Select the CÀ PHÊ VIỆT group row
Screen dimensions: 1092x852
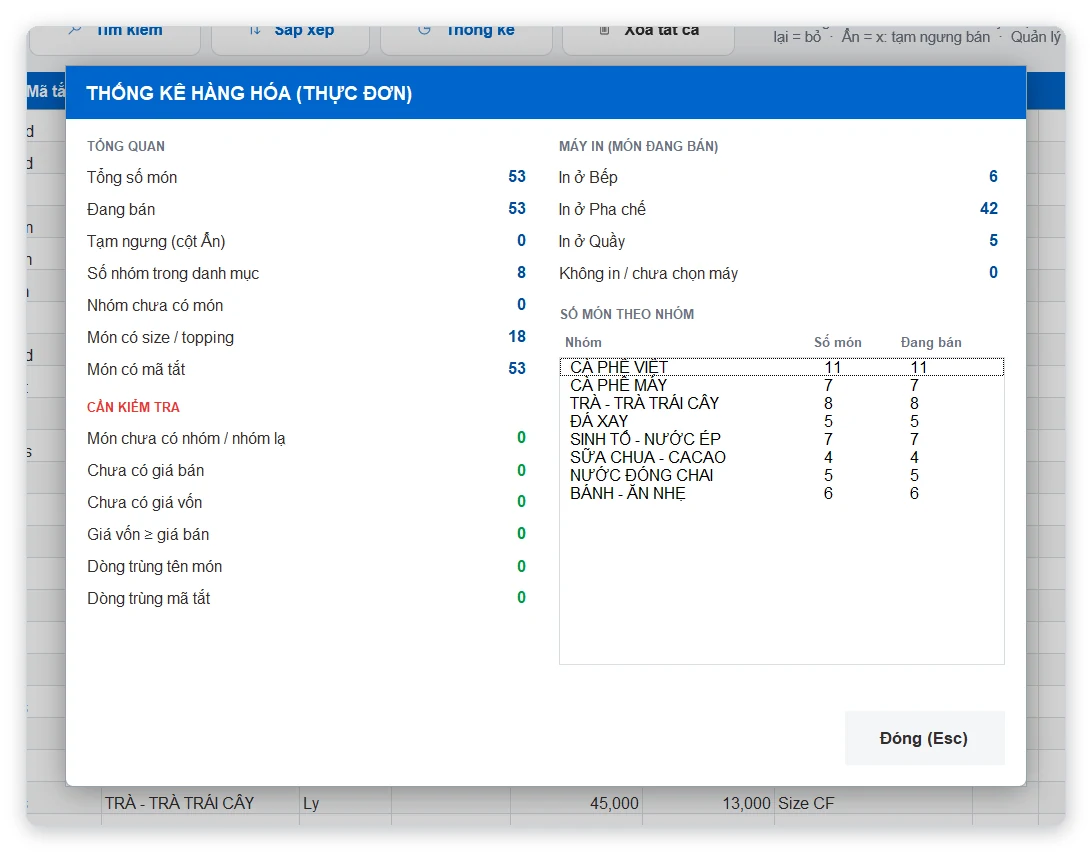click(x=781, y=366)
